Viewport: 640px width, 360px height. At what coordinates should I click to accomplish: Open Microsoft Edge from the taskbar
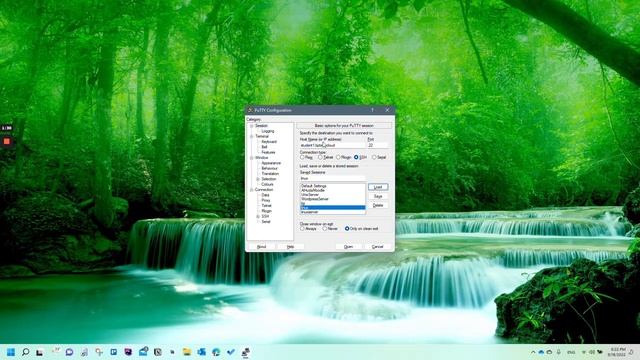tap(216, 352)
